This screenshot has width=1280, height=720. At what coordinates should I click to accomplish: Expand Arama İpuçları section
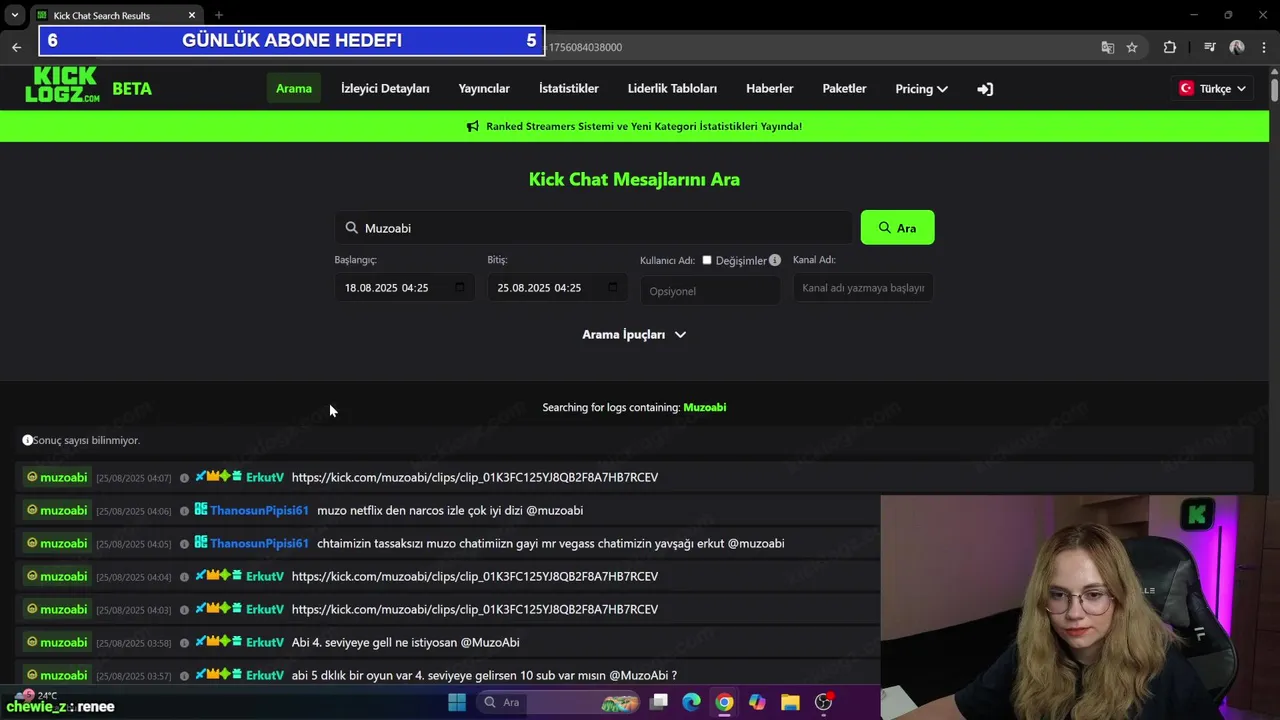(x=634, y=335)
